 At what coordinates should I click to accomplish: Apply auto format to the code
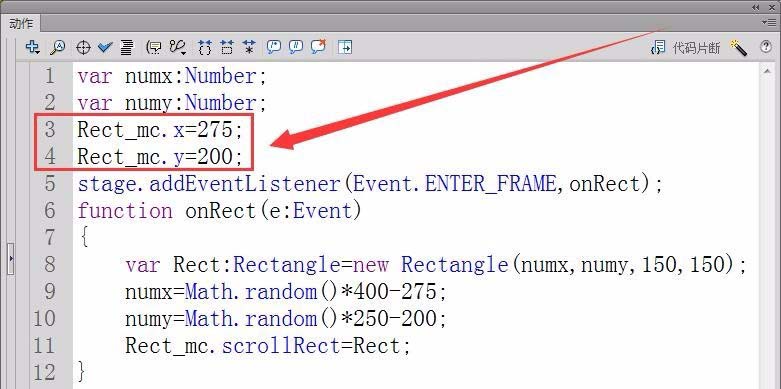coord(127,48)
